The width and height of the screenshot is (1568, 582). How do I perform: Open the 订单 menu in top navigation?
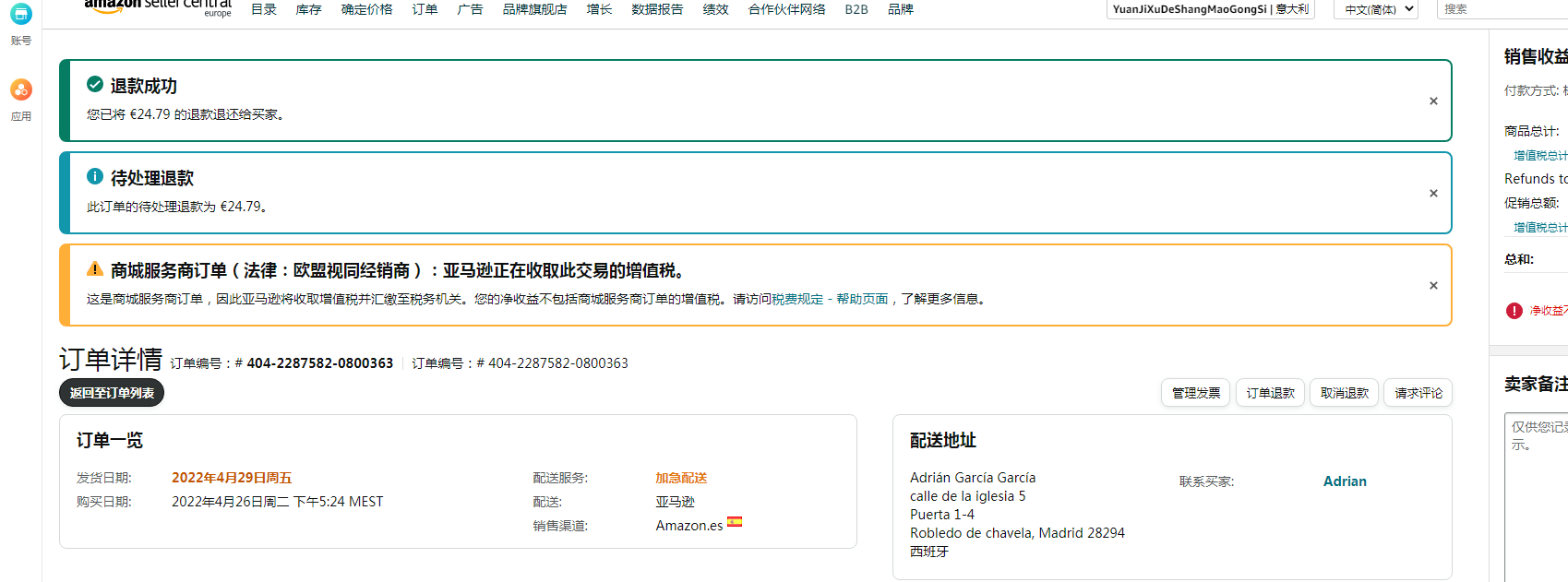click(425, 9)
